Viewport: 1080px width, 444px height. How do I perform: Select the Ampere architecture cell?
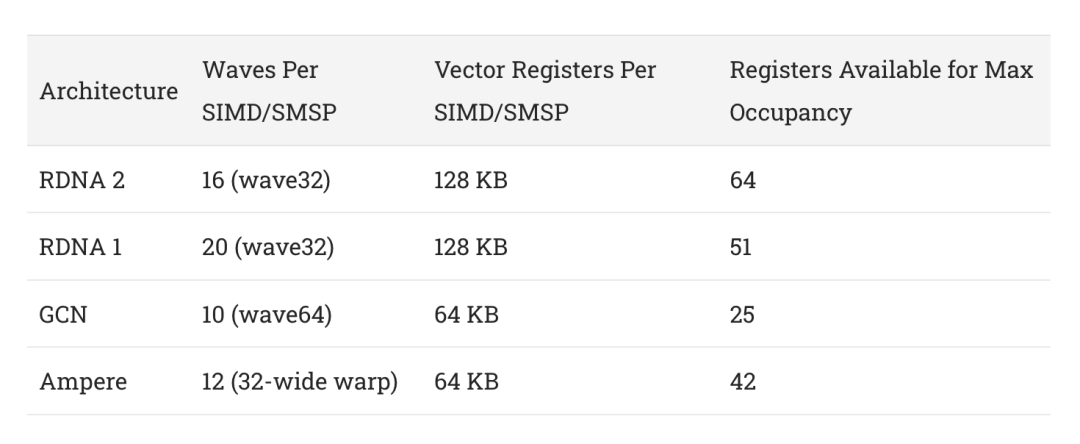83,381
